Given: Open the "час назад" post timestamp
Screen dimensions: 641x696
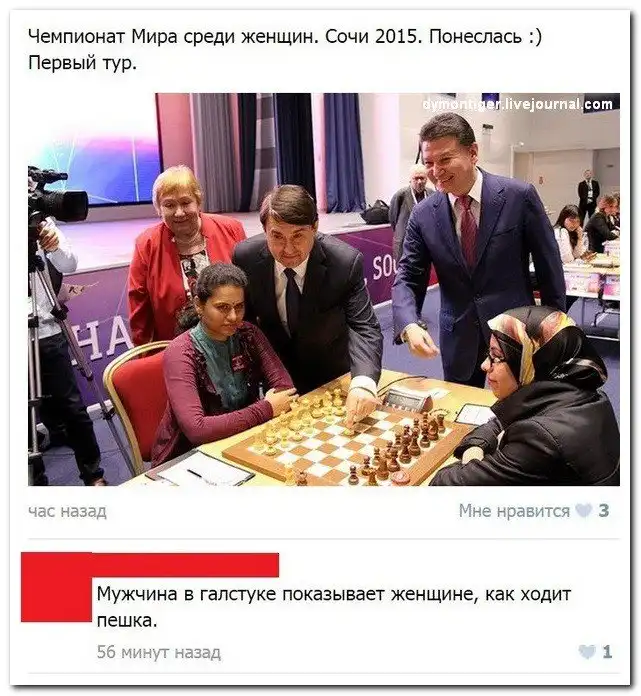Looking at the screenshot, I should pos(67,512).
